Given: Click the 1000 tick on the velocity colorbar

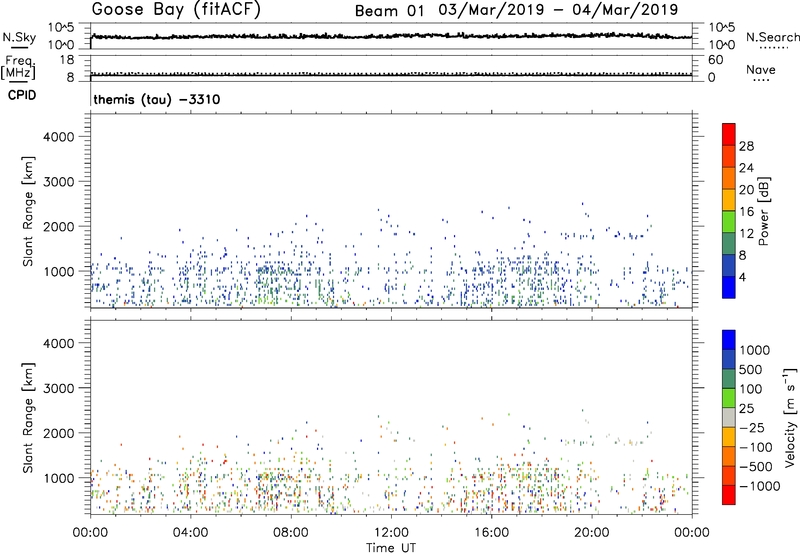Looking at the screenshot, I should click(x=755, y=350).
